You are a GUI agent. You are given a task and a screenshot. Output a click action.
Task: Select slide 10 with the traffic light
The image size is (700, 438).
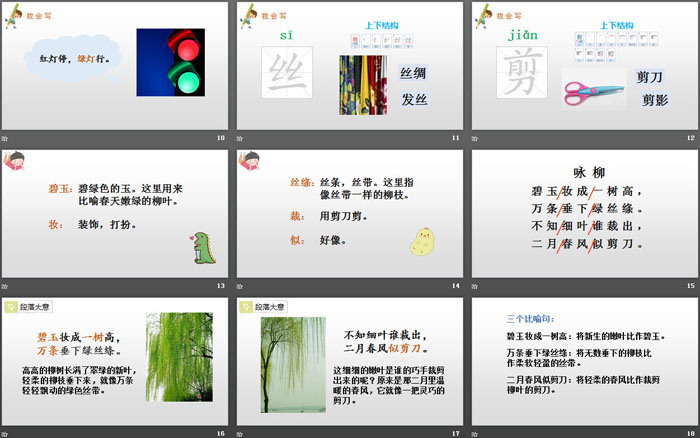tap(115, 66)
